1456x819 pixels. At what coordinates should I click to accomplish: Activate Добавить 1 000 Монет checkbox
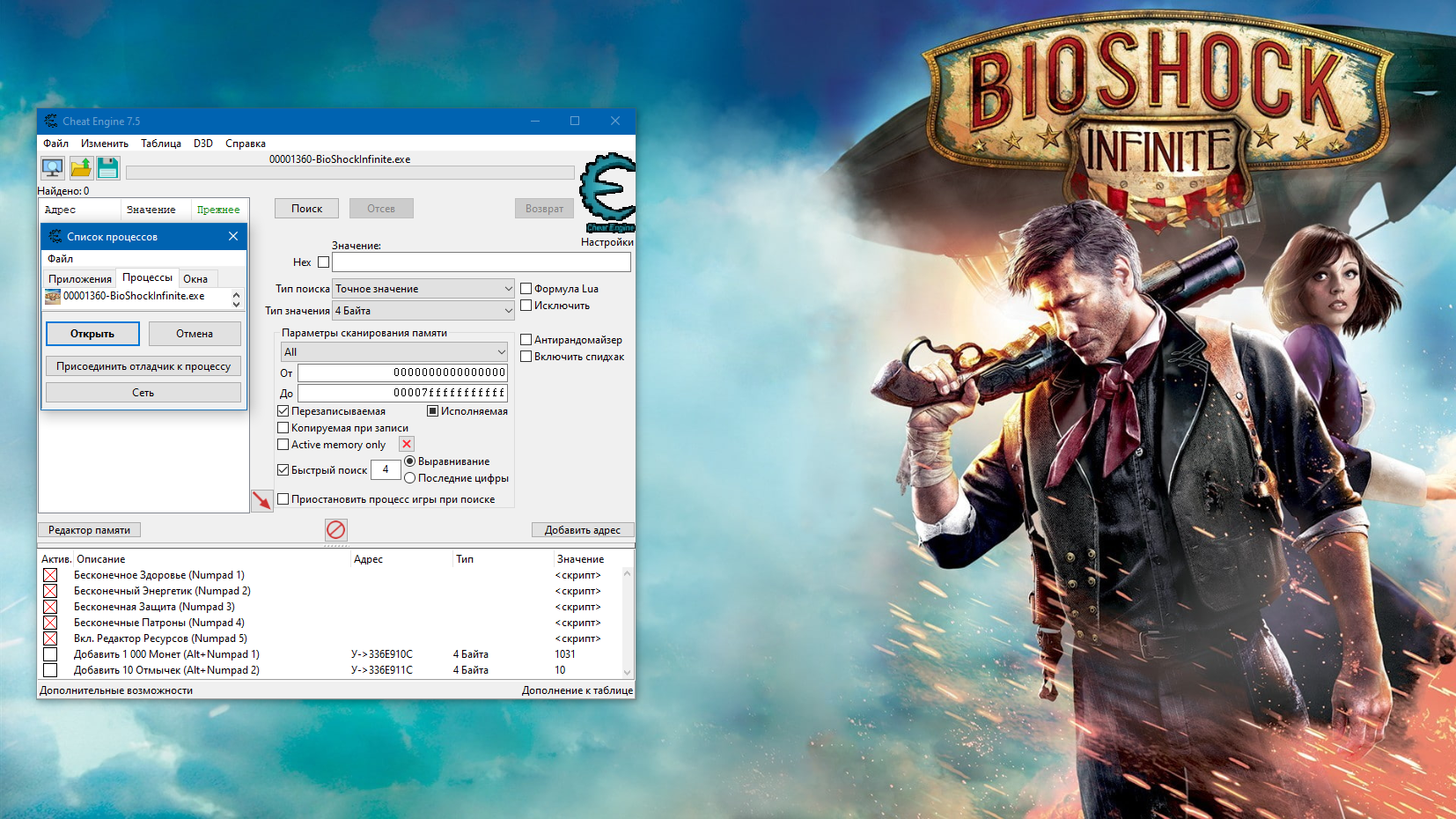pos(50,654)
